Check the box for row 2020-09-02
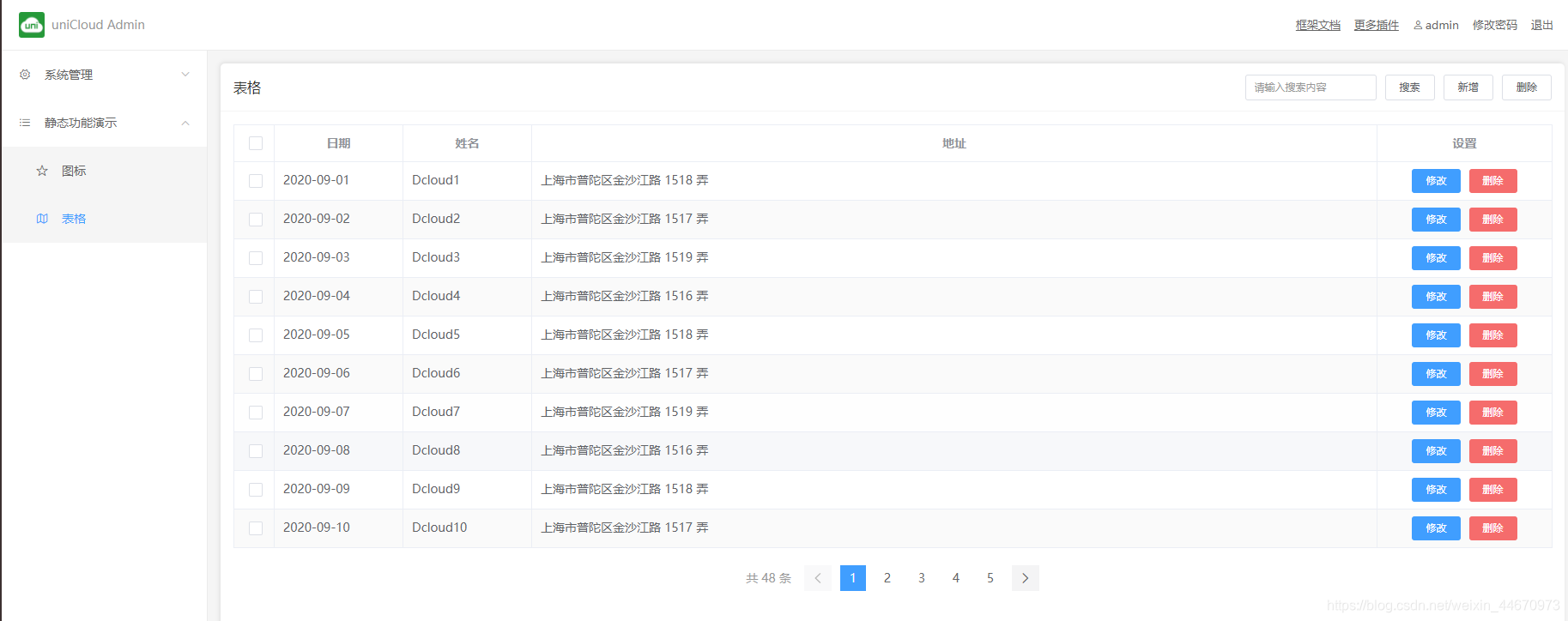1568x621 pixels. click(256, 220)
